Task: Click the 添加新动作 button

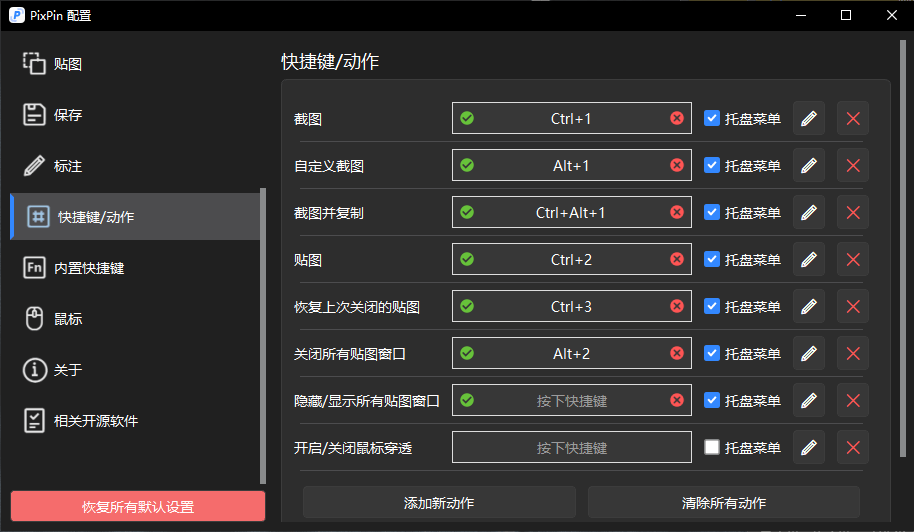Action: pos(439,502)
